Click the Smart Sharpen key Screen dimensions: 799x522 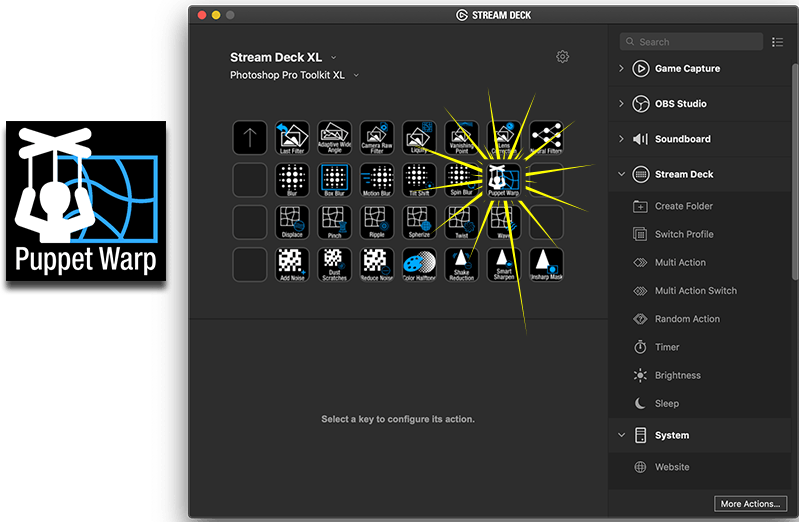tap(503, 265)
